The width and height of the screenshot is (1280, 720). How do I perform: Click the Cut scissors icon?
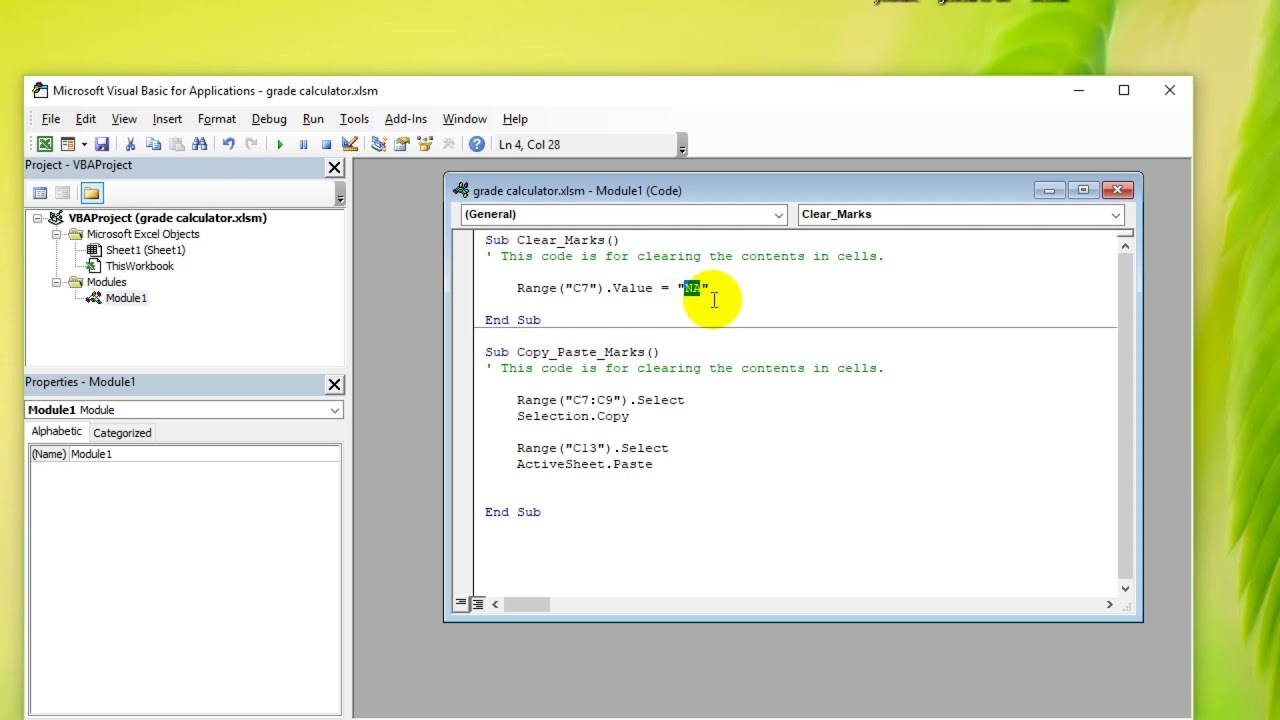[130, 144]
